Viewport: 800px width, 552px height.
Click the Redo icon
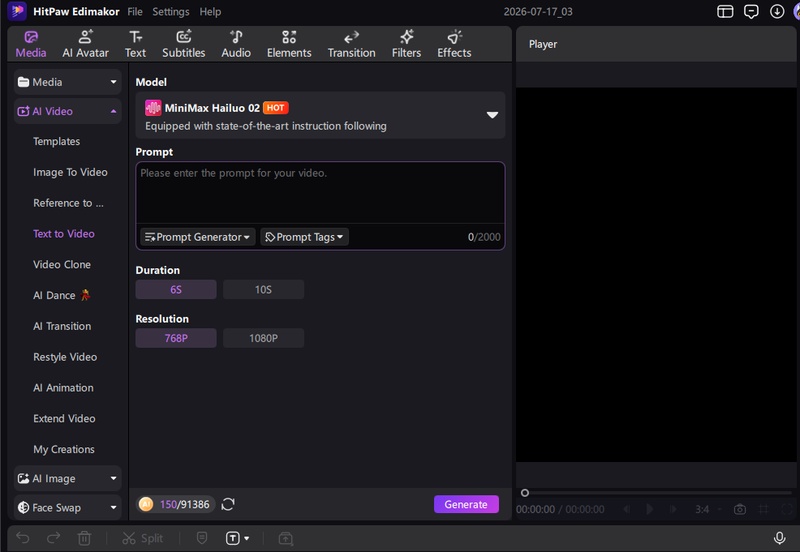click(x=54, y=538)
